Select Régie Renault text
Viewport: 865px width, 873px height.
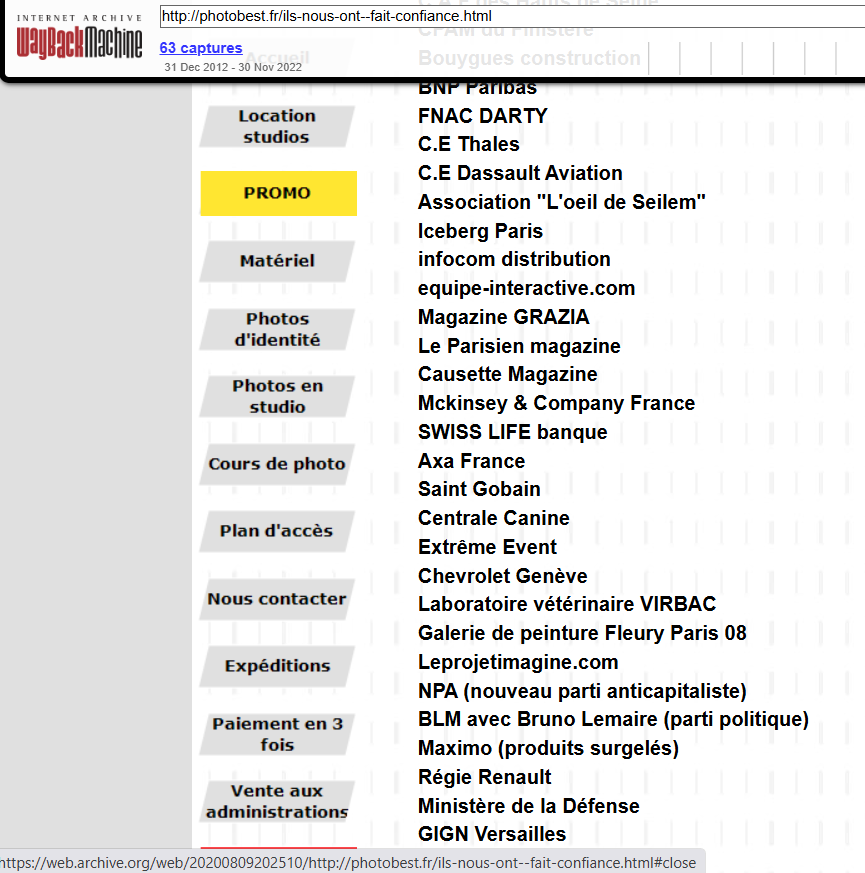tap(484, 777)
